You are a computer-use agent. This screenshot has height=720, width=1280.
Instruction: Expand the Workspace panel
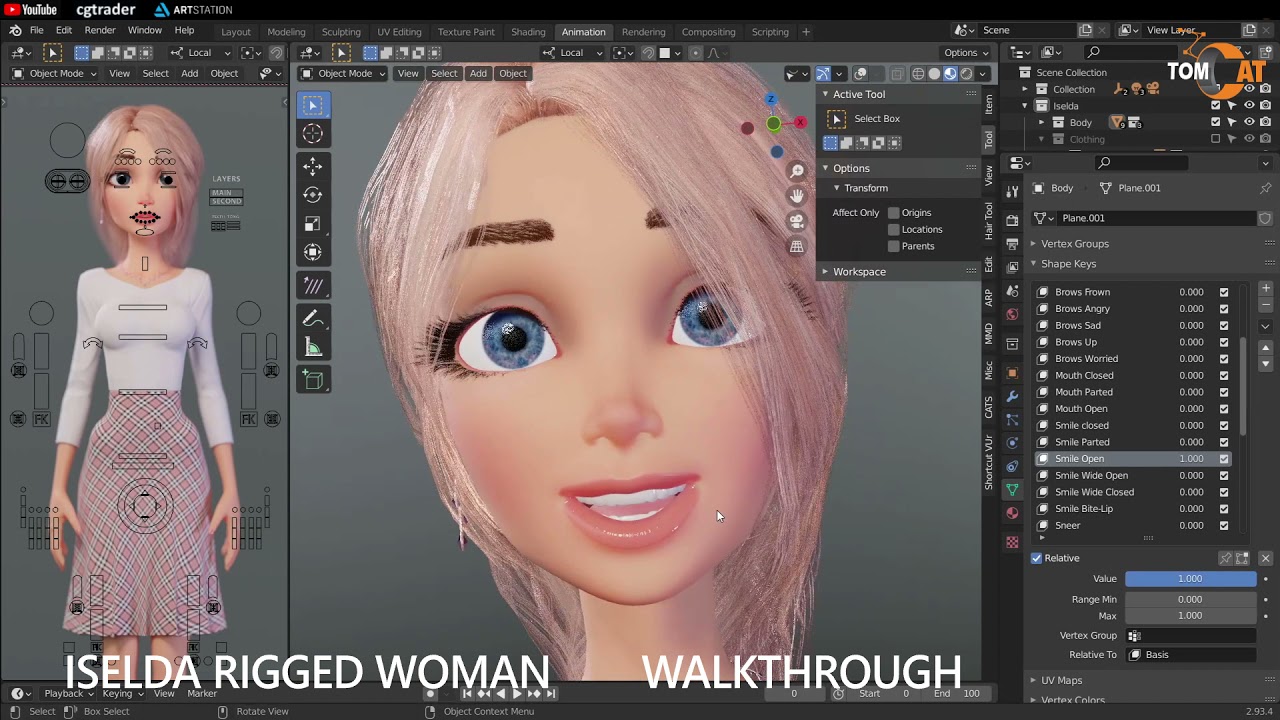tap(859, 272)
